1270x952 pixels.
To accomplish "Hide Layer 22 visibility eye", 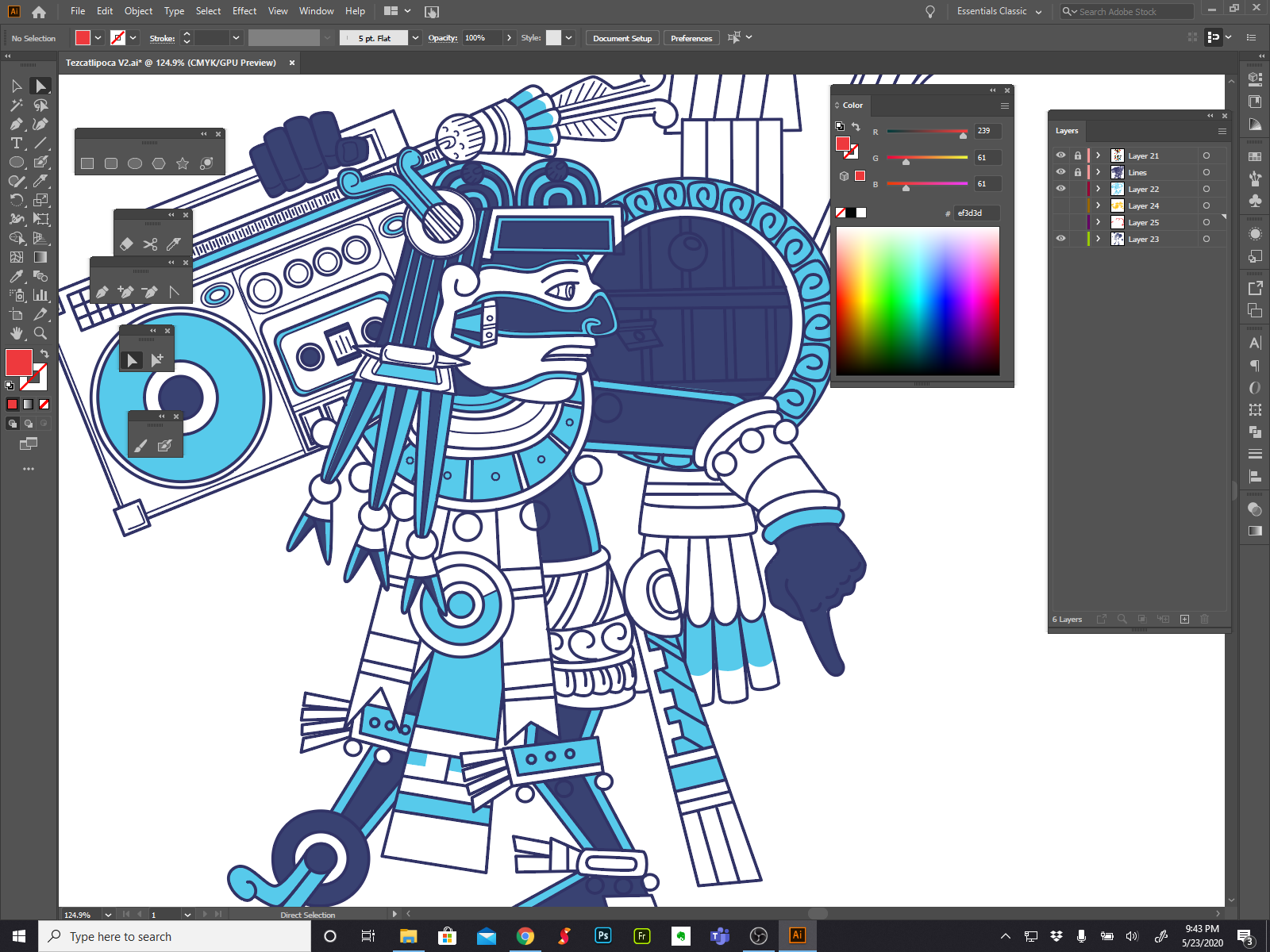I will 1060,189.
